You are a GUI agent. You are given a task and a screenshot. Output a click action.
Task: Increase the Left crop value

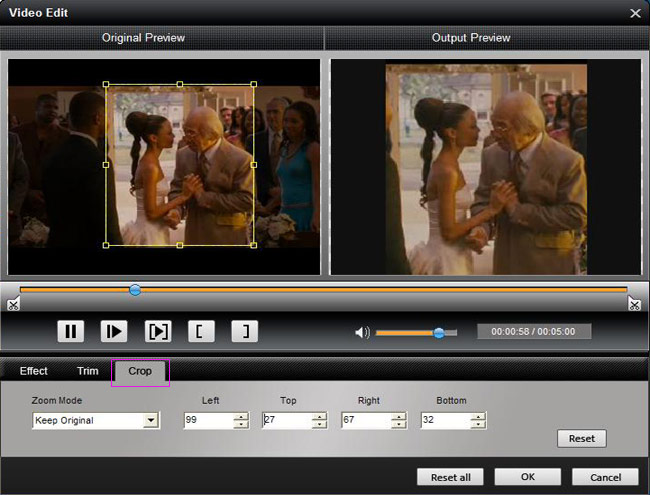tap(241, 416)
